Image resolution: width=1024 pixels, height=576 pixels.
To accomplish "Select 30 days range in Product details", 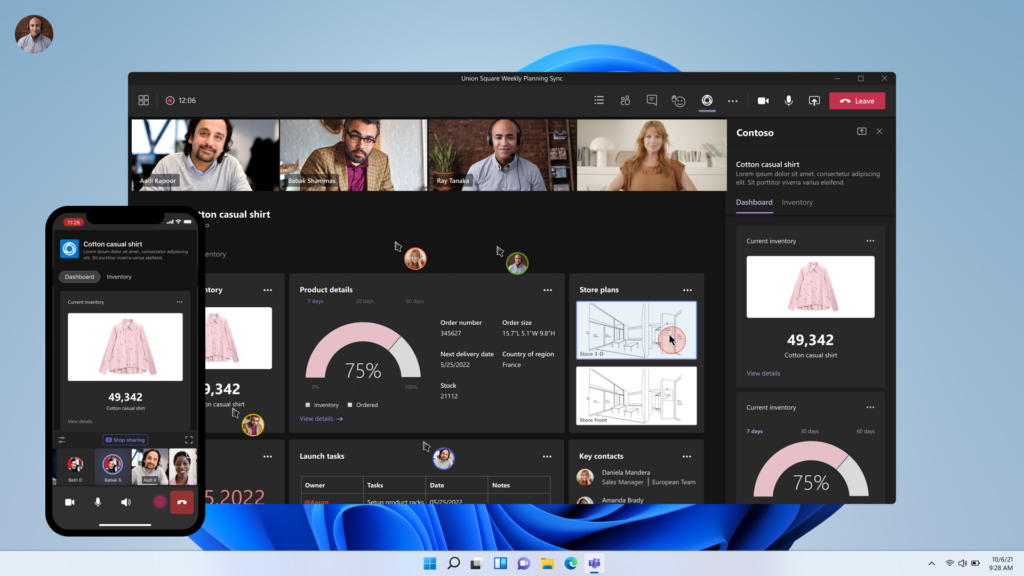I will pos(364,301).
